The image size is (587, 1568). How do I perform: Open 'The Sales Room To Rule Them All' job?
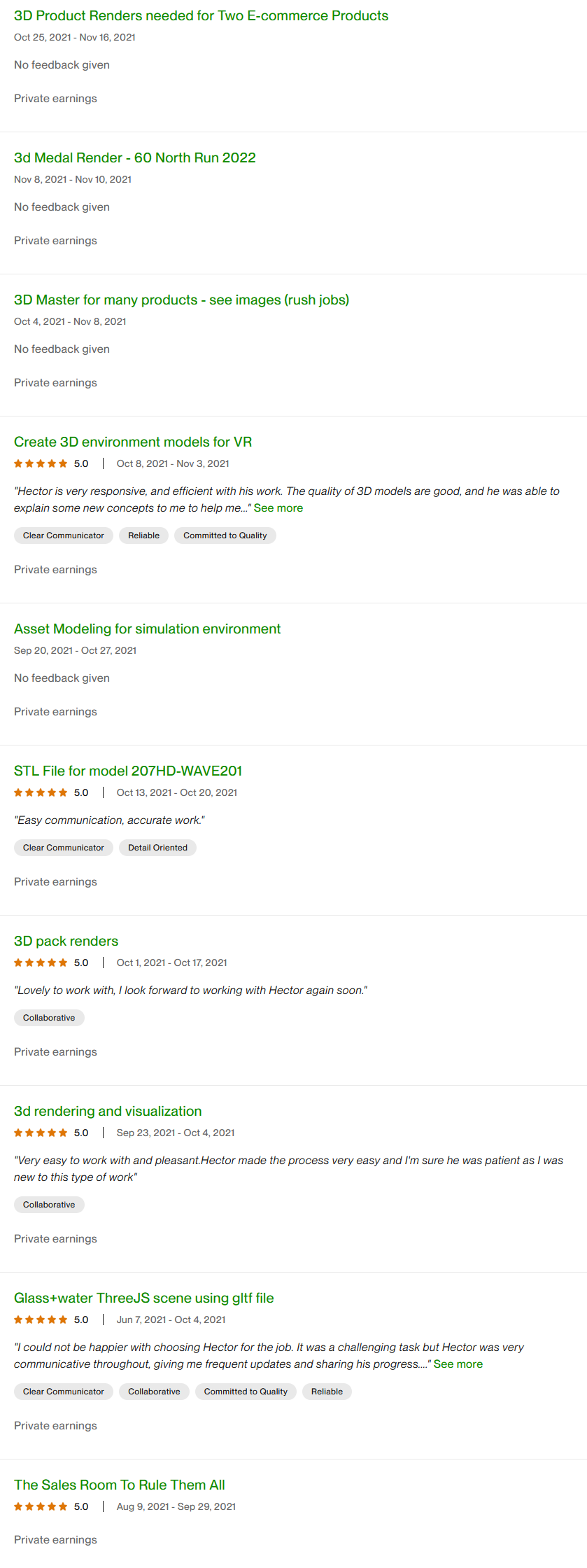[x=120, y=1485]
